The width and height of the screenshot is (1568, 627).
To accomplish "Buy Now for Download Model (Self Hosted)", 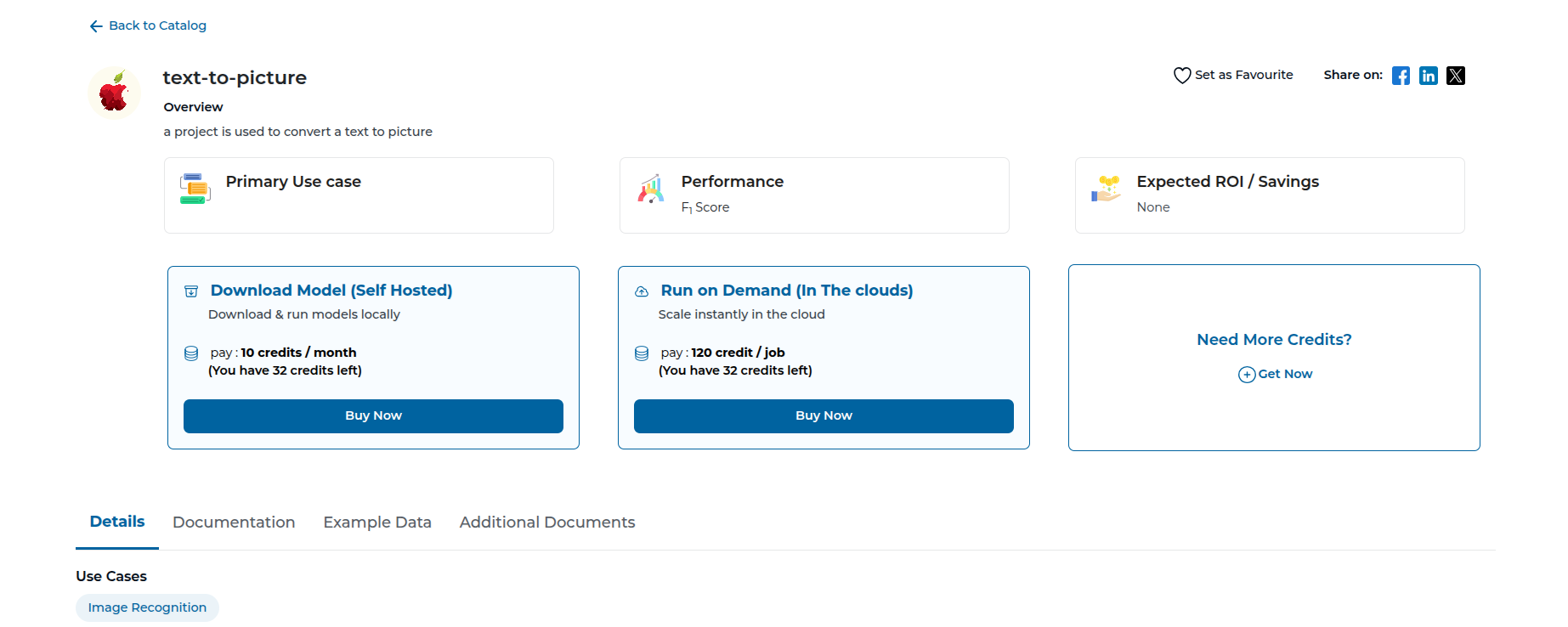I will (373, 416).
